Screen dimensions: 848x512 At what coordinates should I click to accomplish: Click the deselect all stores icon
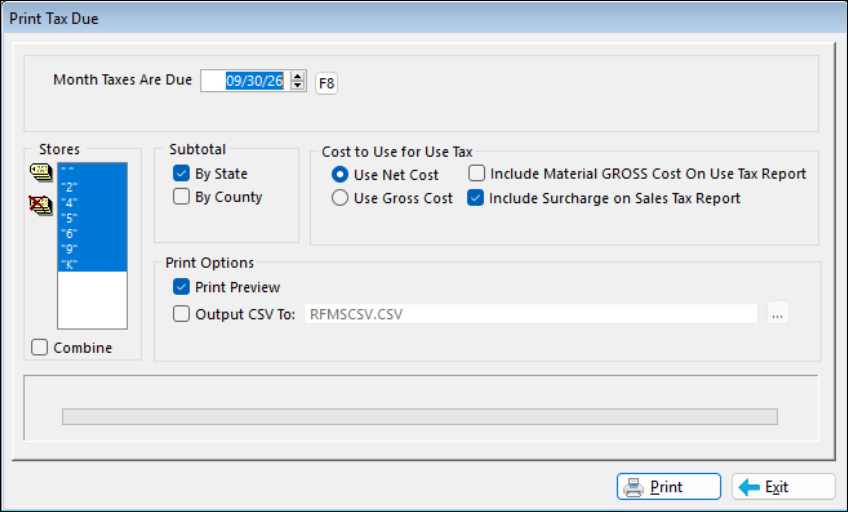coord(41,204)
